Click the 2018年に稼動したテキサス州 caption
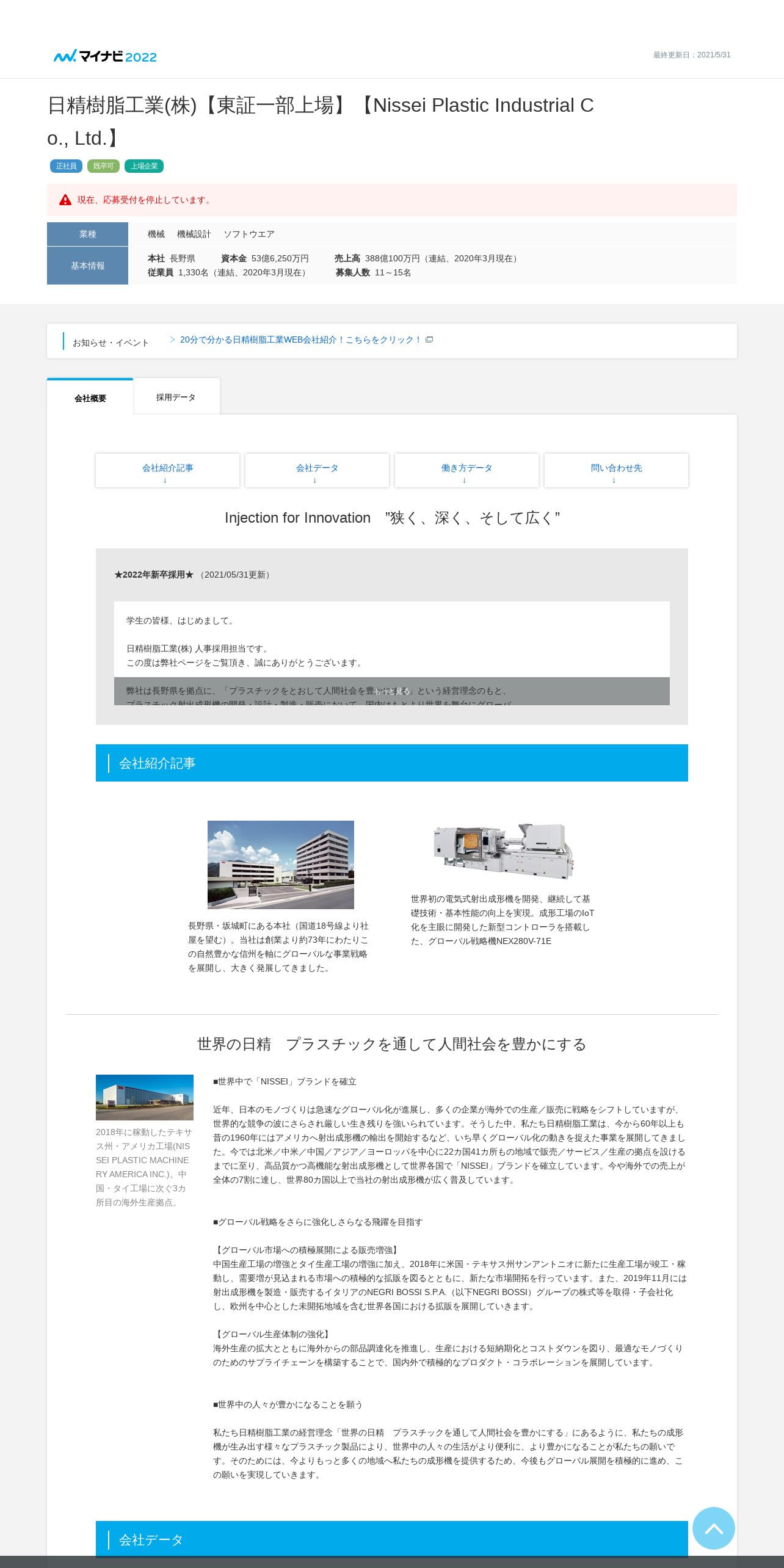 coord(143,1167)
